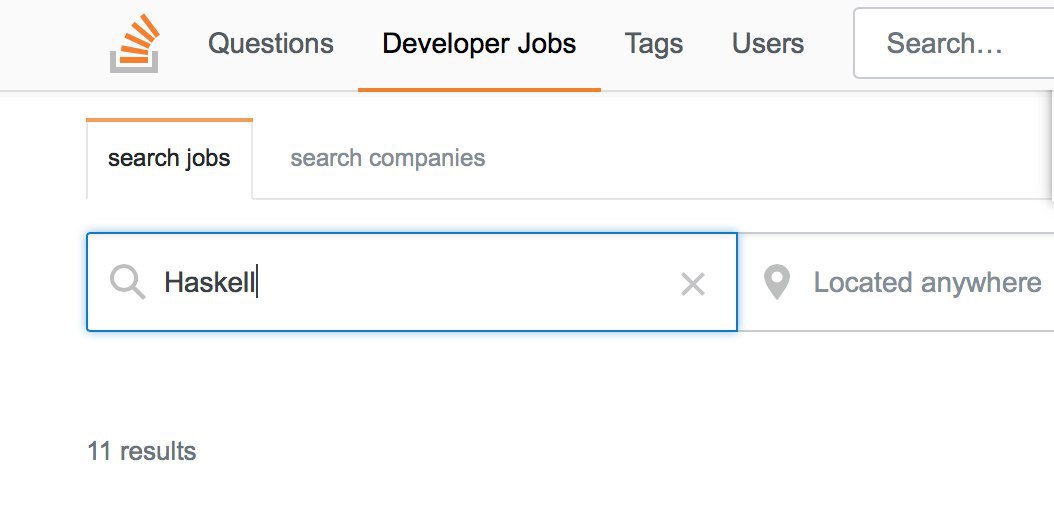The width and height of the screenshot is (1054, 516).
Task: Focus the top Search… box
Action: tap(953, 43)
